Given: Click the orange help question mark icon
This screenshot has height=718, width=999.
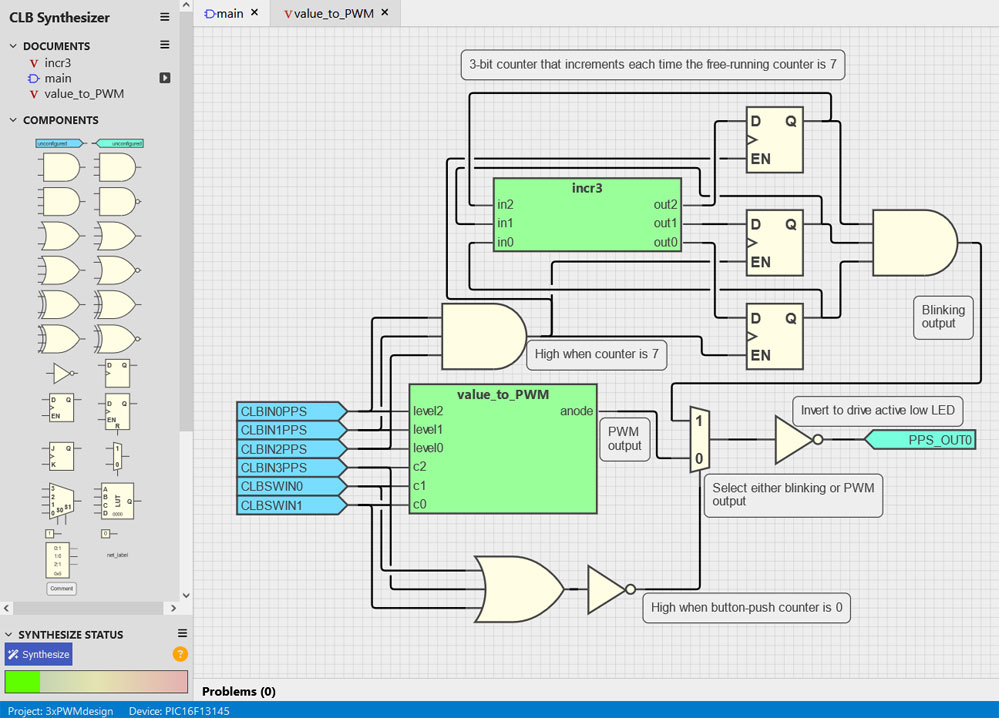Looking at the screenshot, I should [x=180, y=654].
